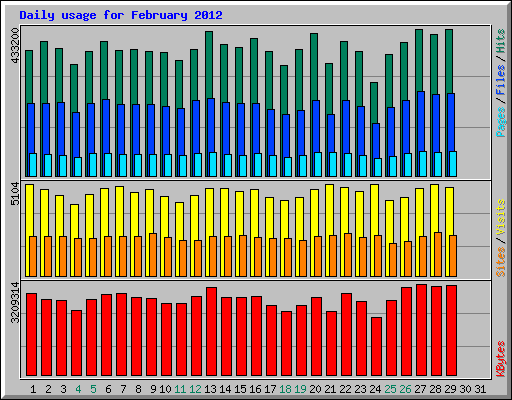The width and height of the screenshot is (512, 400).
Task: Click x-axis day label 29
Action: 450,389
